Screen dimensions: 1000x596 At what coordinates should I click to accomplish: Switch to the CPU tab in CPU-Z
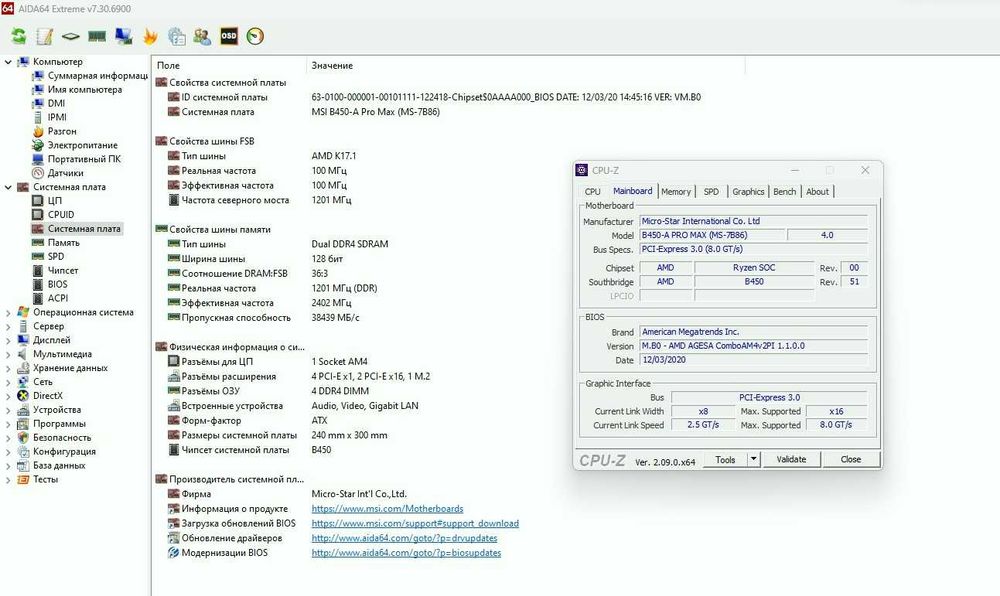coord(592,192)
